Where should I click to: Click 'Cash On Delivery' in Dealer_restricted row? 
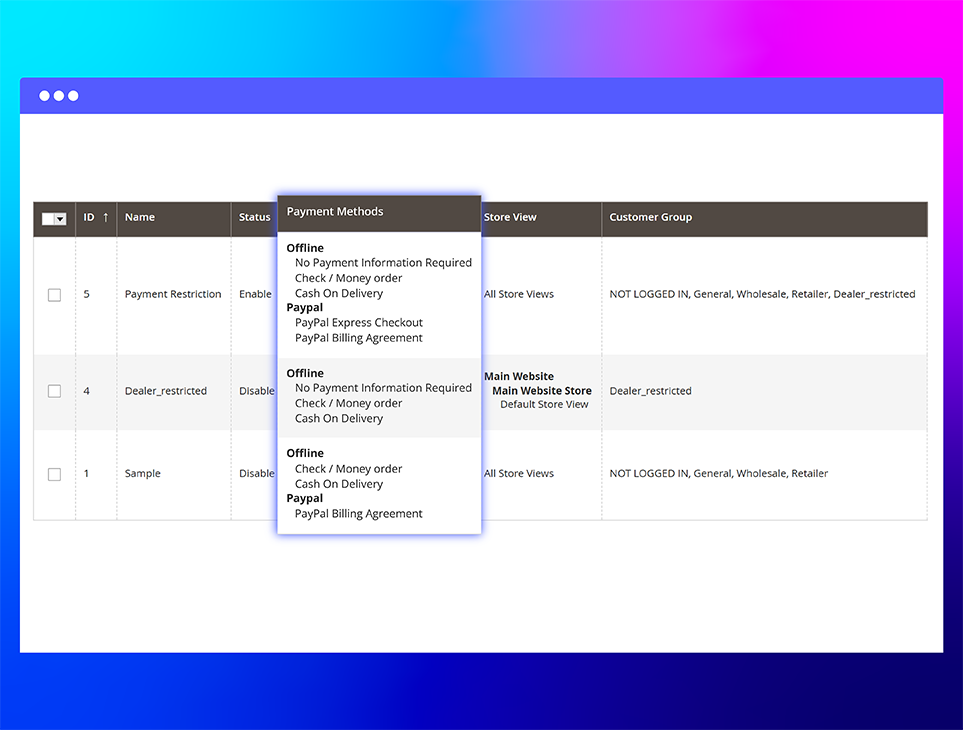click(339, 419)
